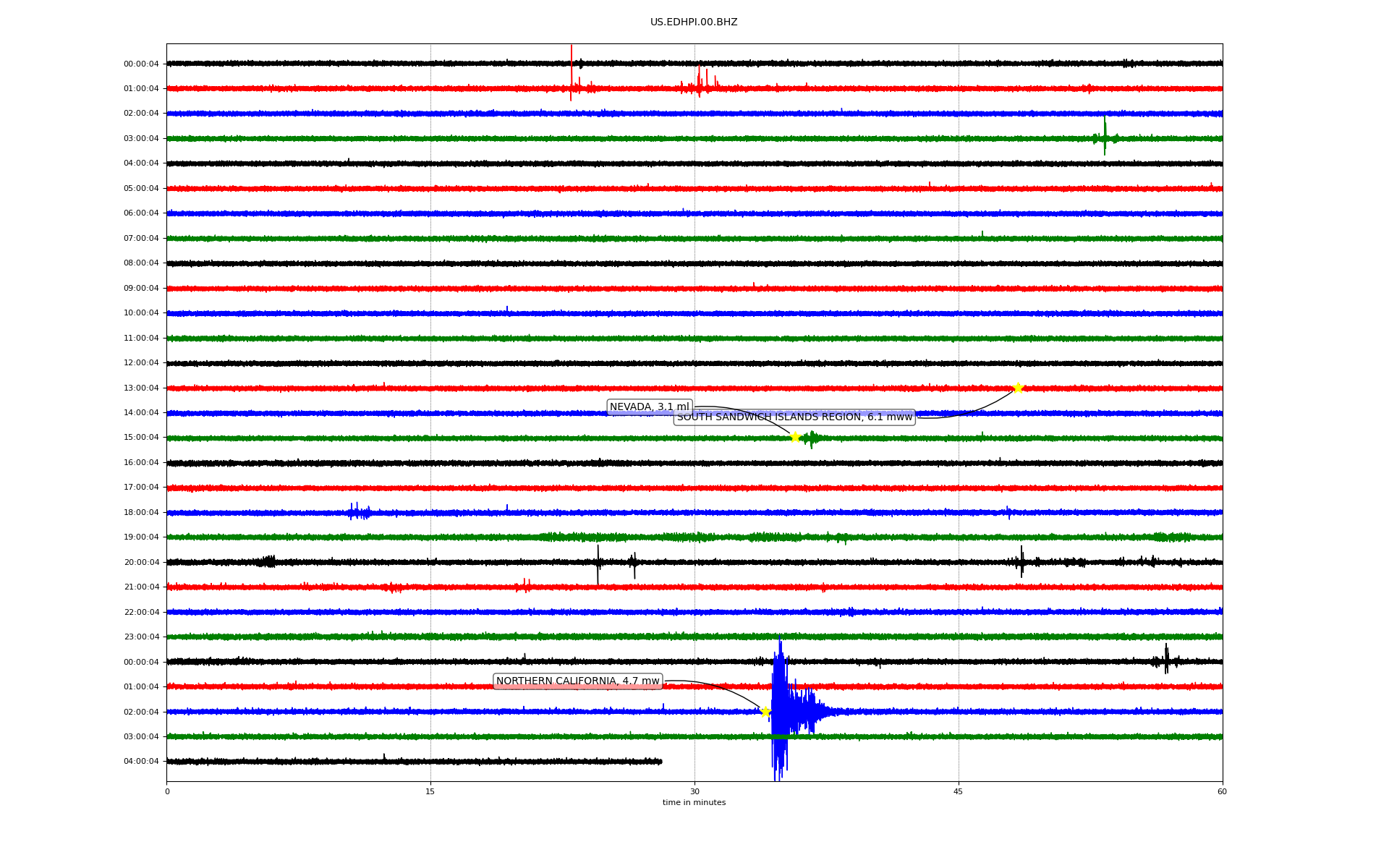Screen dimensions: 1389x868
Task: Click the x-axis tick label 0
Action: point(167,792)
